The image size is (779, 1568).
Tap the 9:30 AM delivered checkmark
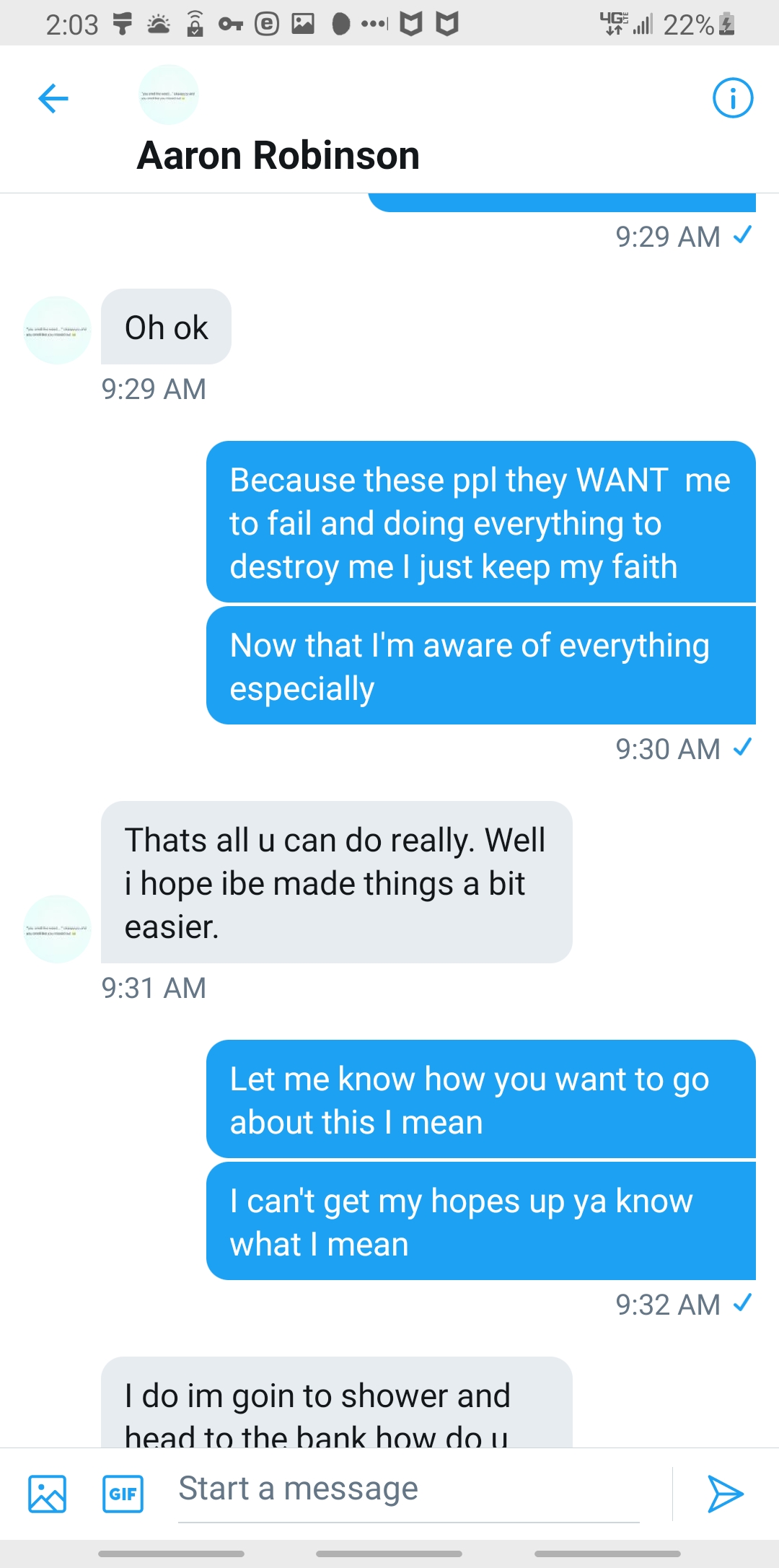(742, 748)
